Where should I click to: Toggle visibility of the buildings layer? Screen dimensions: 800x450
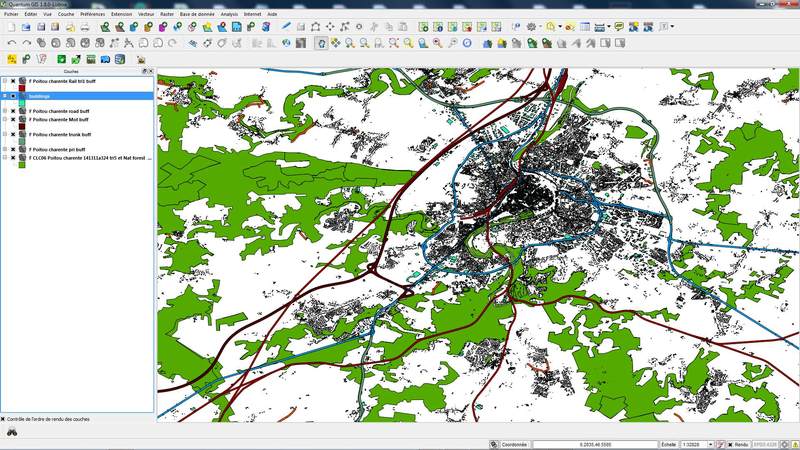(x=13, y=96)
